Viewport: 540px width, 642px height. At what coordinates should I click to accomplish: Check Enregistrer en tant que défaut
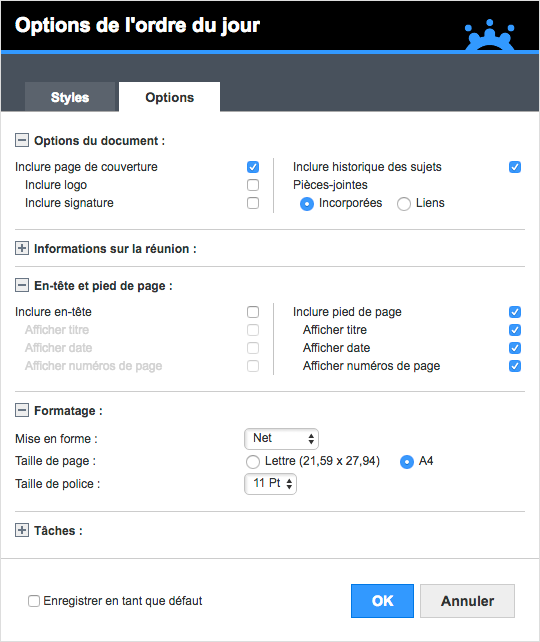pos(34,601)
